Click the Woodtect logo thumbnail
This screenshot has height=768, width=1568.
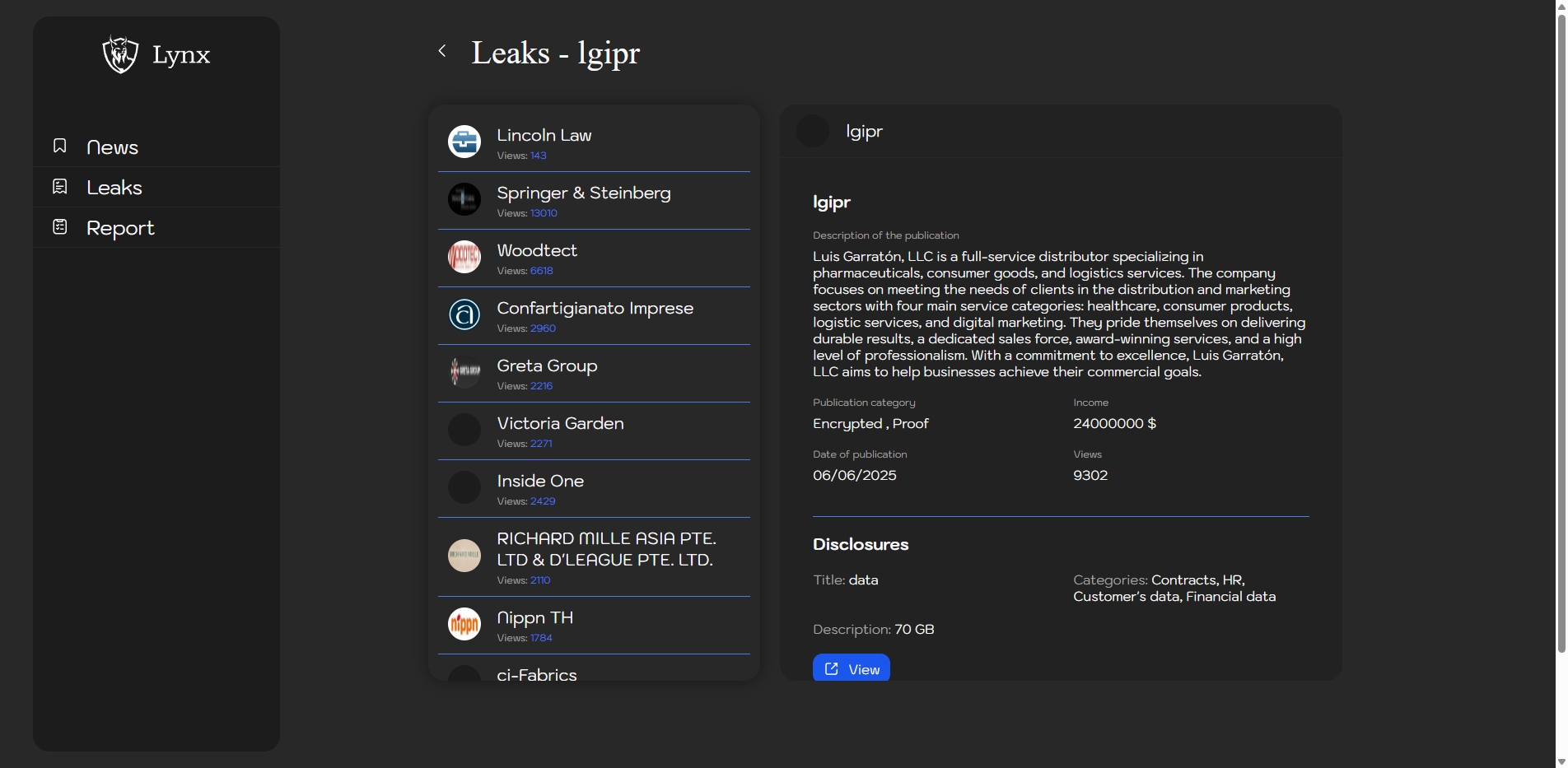(x=464, y=257)
